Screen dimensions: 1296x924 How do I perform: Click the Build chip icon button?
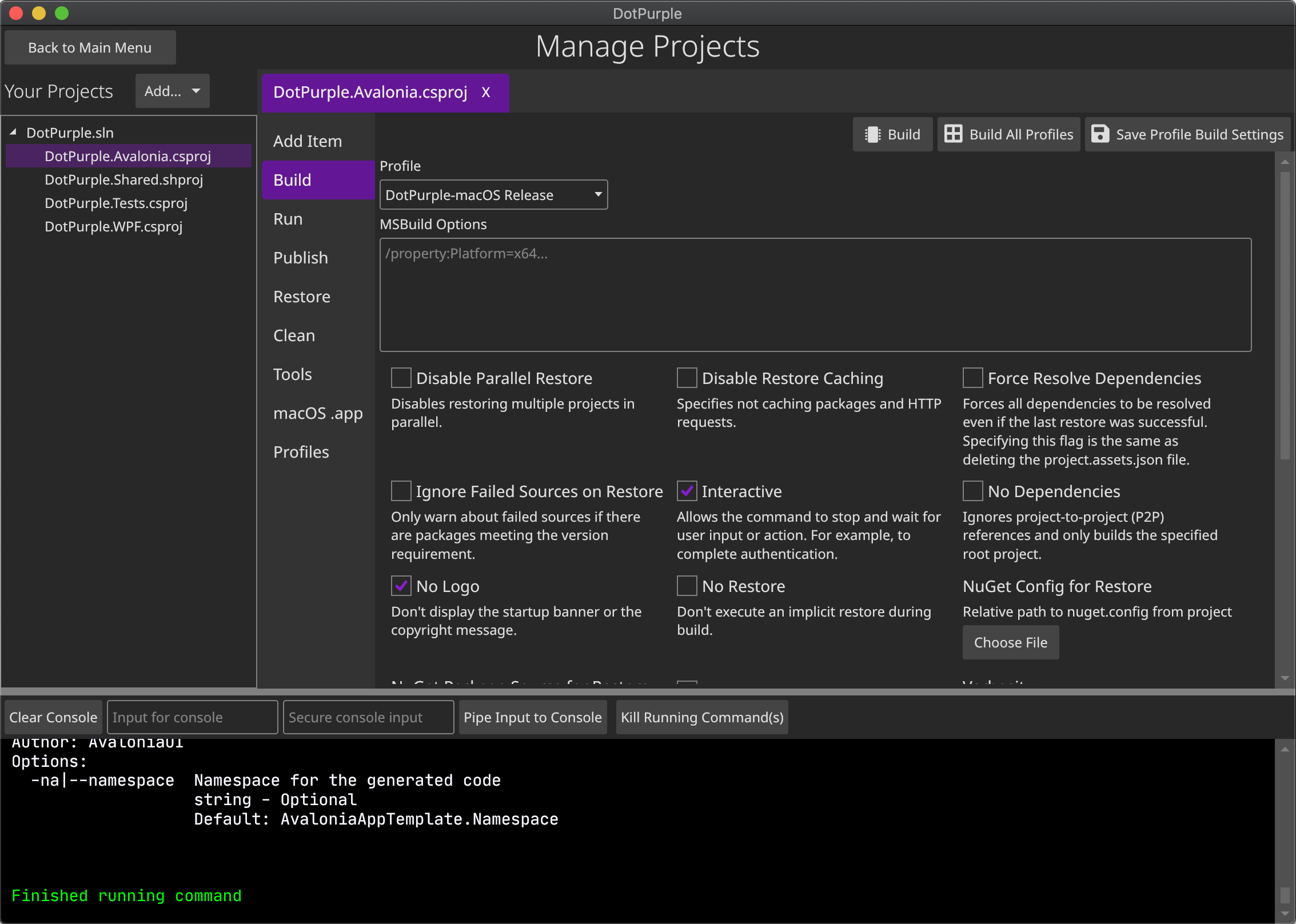click(x=872, y=134)
